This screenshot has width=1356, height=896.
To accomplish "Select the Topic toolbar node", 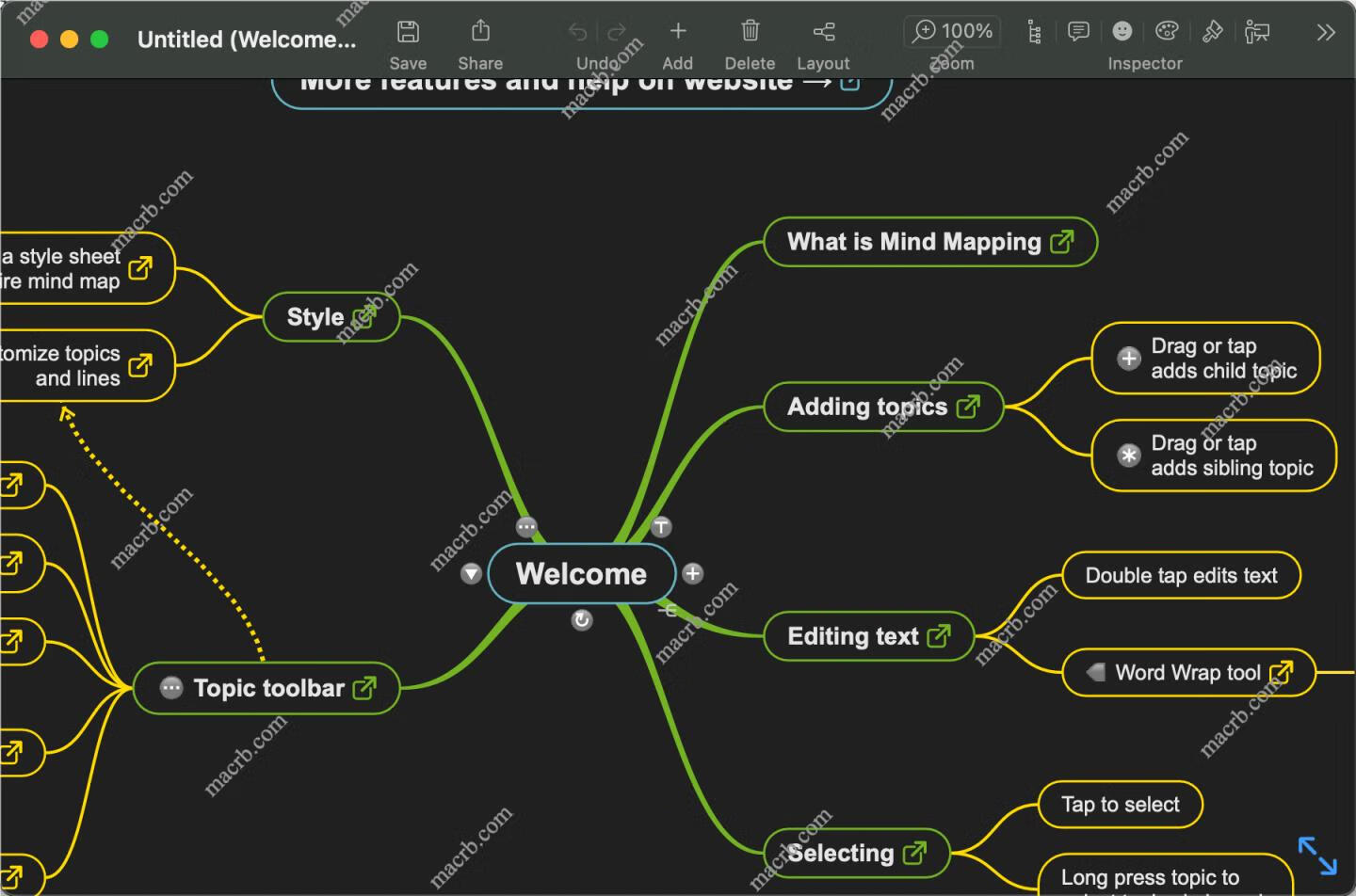I will pos(266,688).
